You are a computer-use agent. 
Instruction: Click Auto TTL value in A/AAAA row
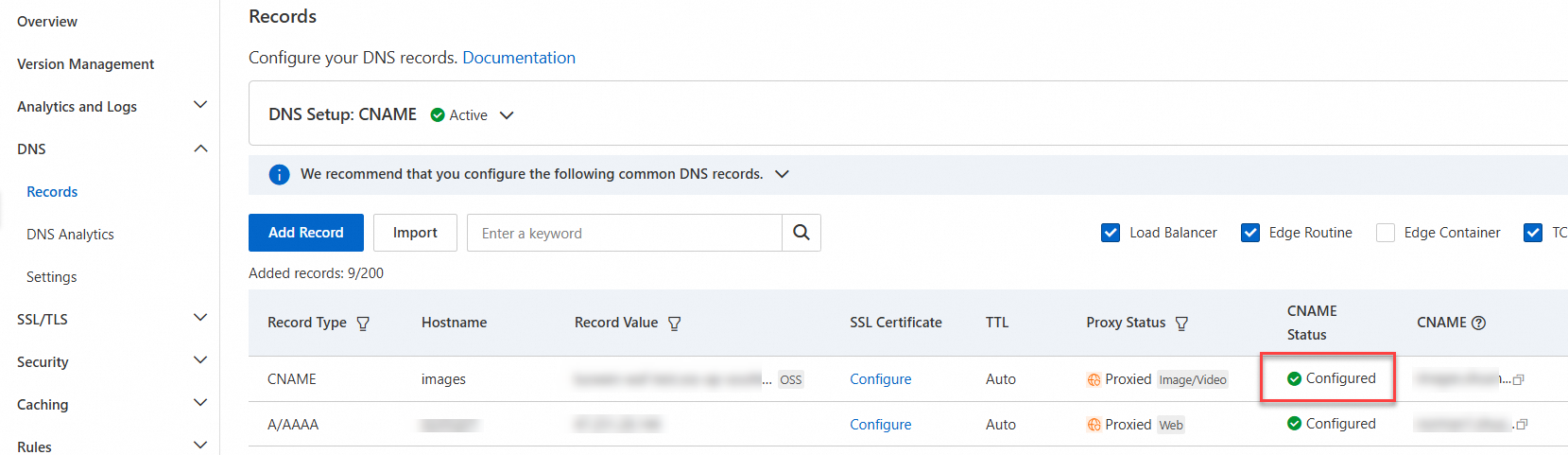pos(1001,425)
